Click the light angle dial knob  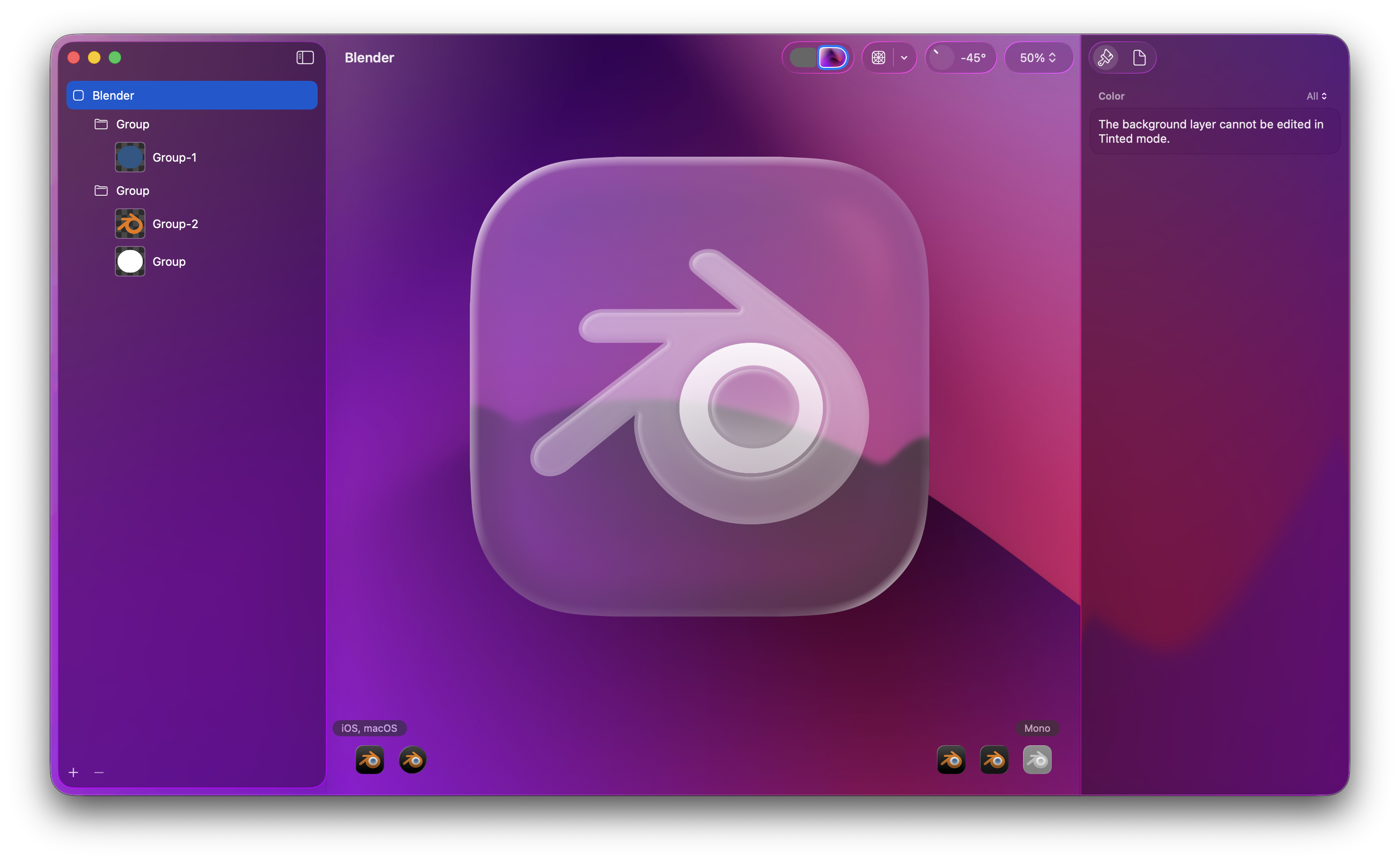pyautogui.click(x=941, y=57)
